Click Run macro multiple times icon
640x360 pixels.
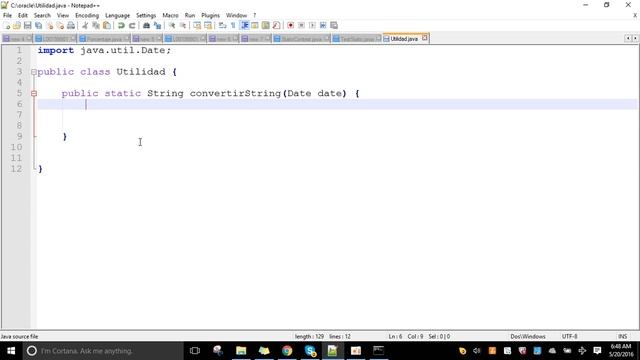[323, 25]
